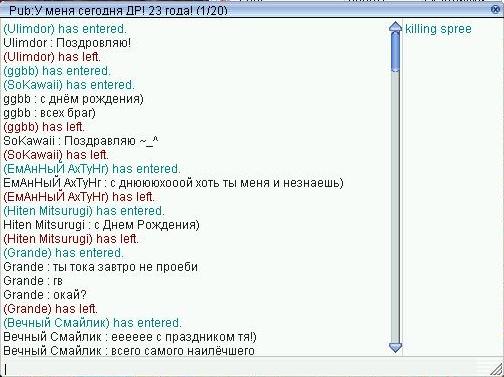Click the line "(Grande) has left."
This screenshot has width=504, height=377.
50,309
